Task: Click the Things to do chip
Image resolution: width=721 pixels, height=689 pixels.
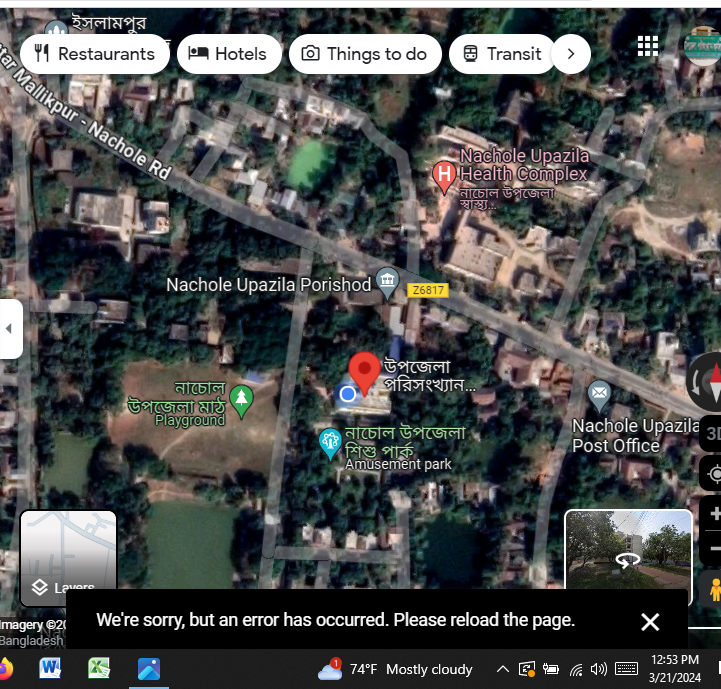Action: pos(364,54)
